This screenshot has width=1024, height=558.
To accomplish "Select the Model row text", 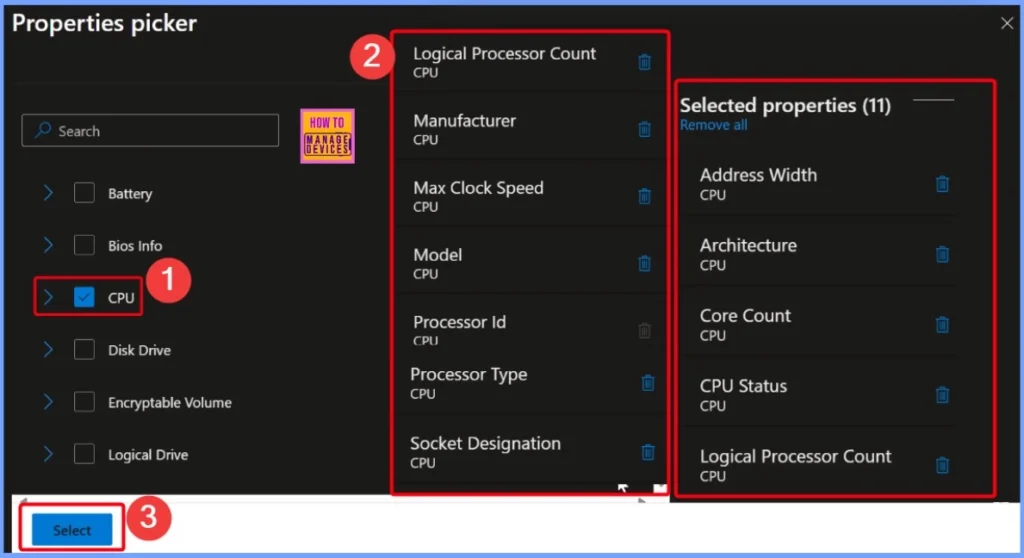I will (438, 255).
